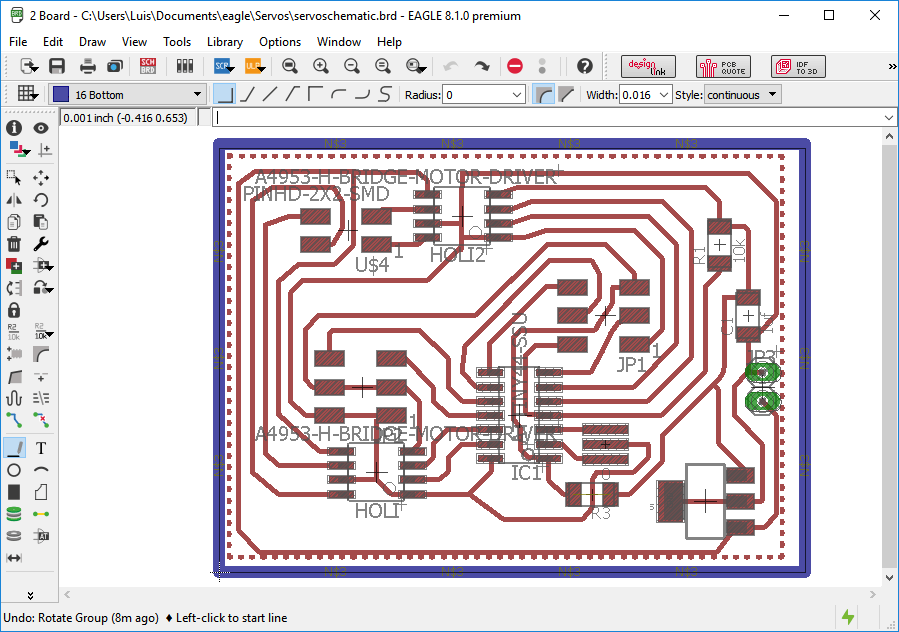
Task: Click the Redraw zoom icon
Action: point(383,67)
